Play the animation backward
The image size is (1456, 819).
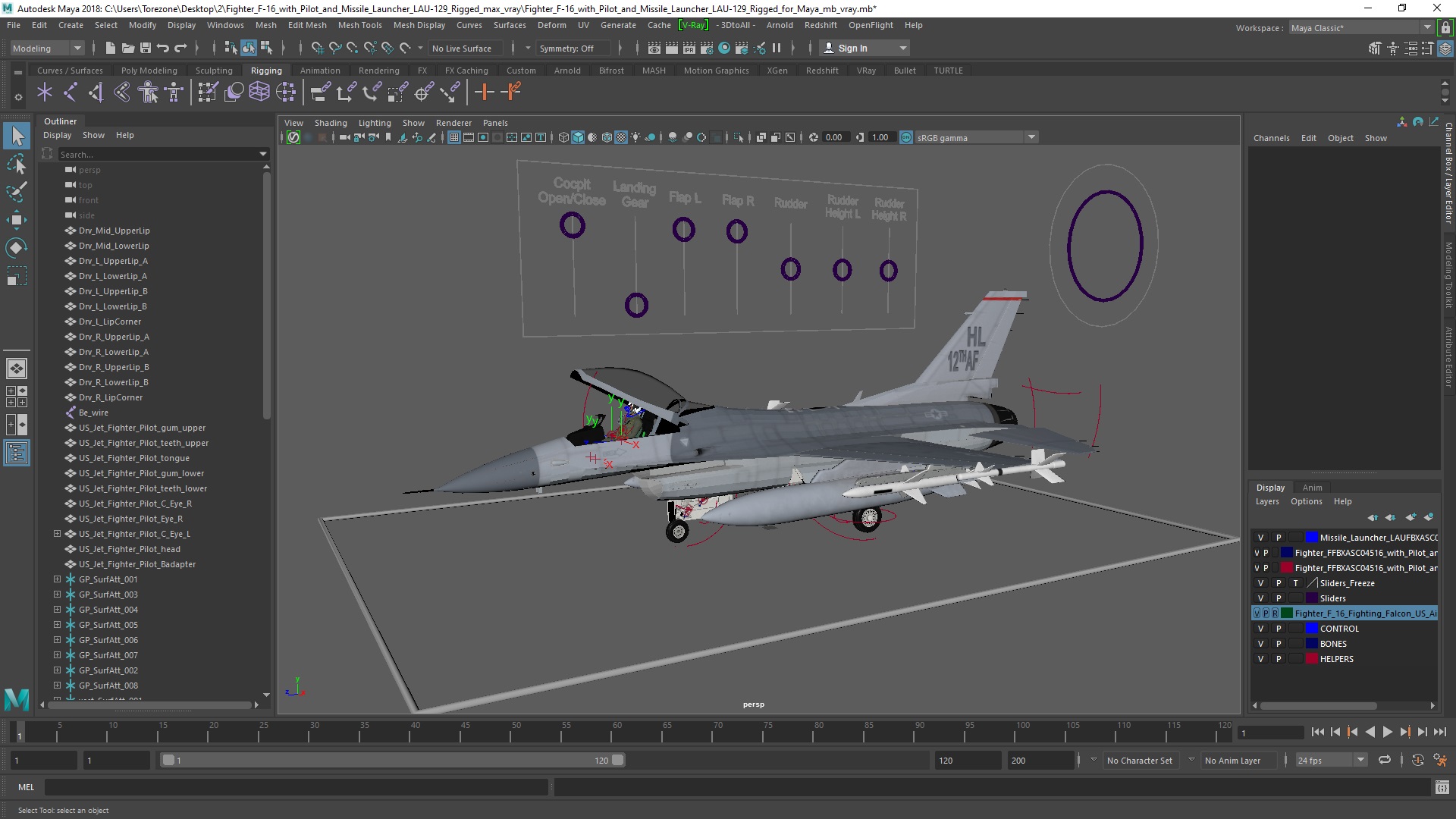click(1370, 733)
